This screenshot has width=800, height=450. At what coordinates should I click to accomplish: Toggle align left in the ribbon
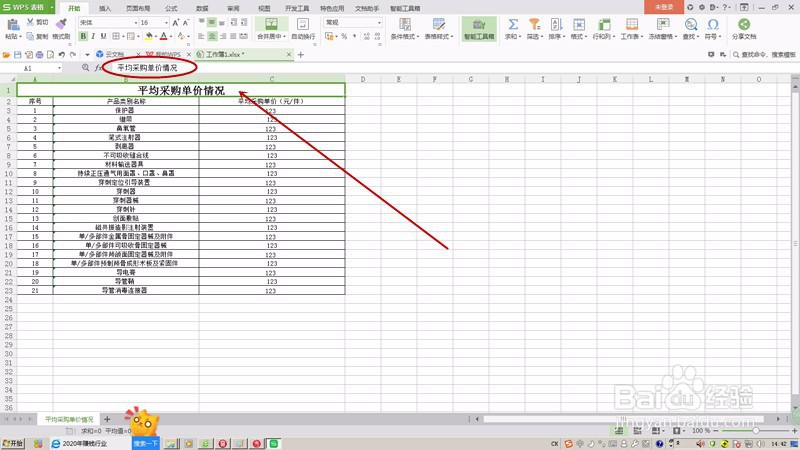coord(201,36)
